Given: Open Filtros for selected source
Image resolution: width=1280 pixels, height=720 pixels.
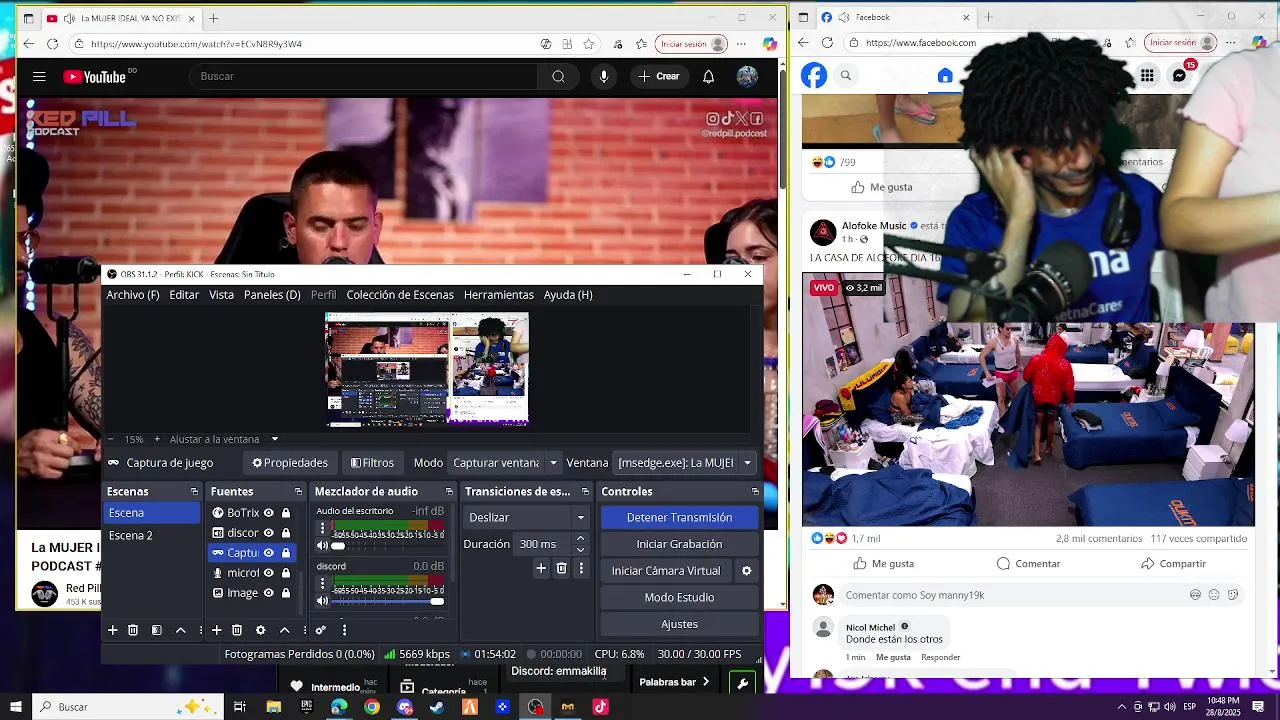Looking at the screenshot, I should [372, 463].
